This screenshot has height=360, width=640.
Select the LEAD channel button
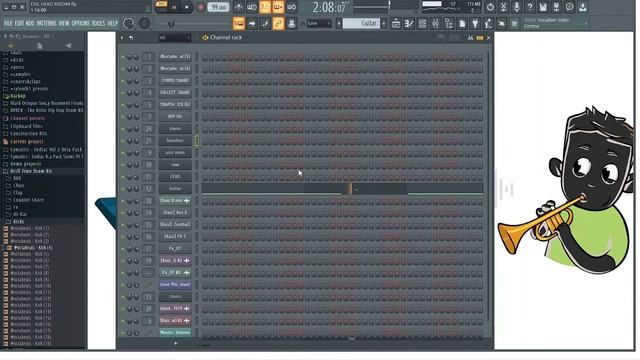tap(175, 177)
